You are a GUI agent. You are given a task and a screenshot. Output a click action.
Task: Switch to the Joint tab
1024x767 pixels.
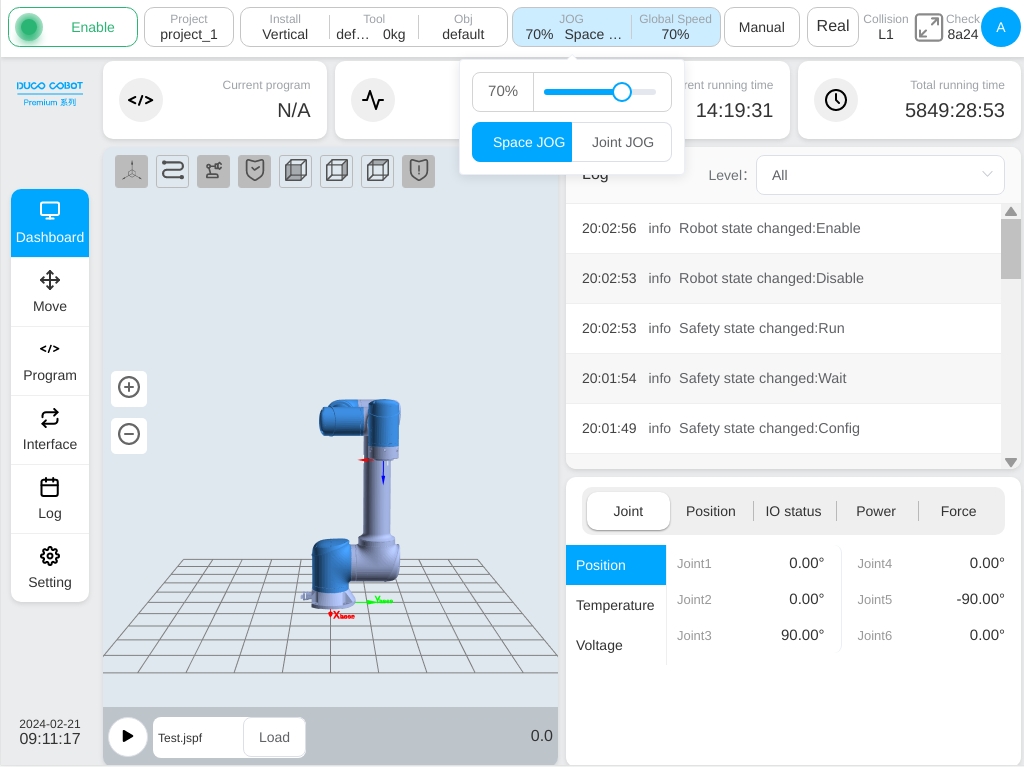[x=628, y=512]
